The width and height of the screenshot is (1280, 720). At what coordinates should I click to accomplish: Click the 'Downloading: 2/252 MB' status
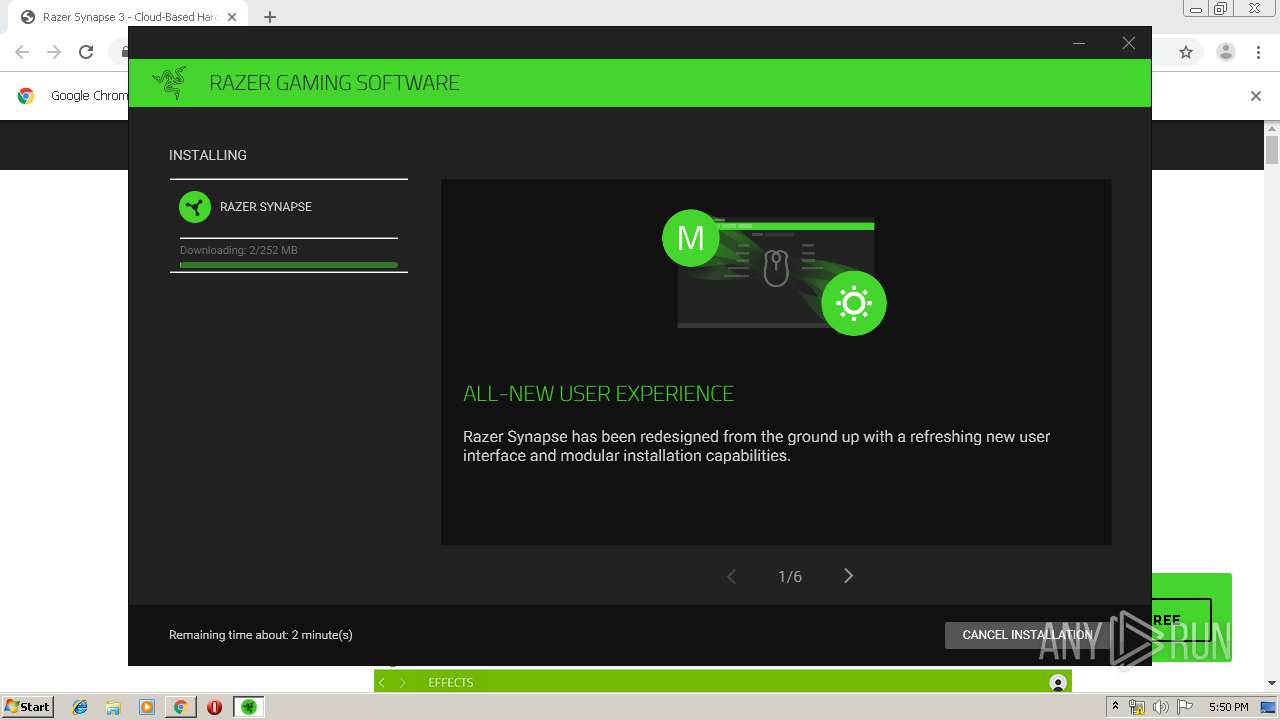tap(238, 250)
